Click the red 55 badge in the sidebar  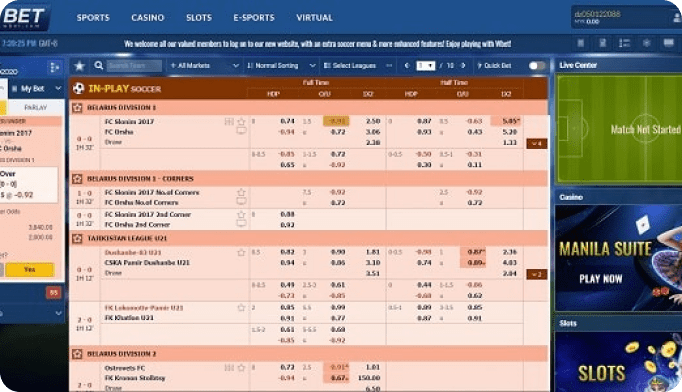[53, 293]
